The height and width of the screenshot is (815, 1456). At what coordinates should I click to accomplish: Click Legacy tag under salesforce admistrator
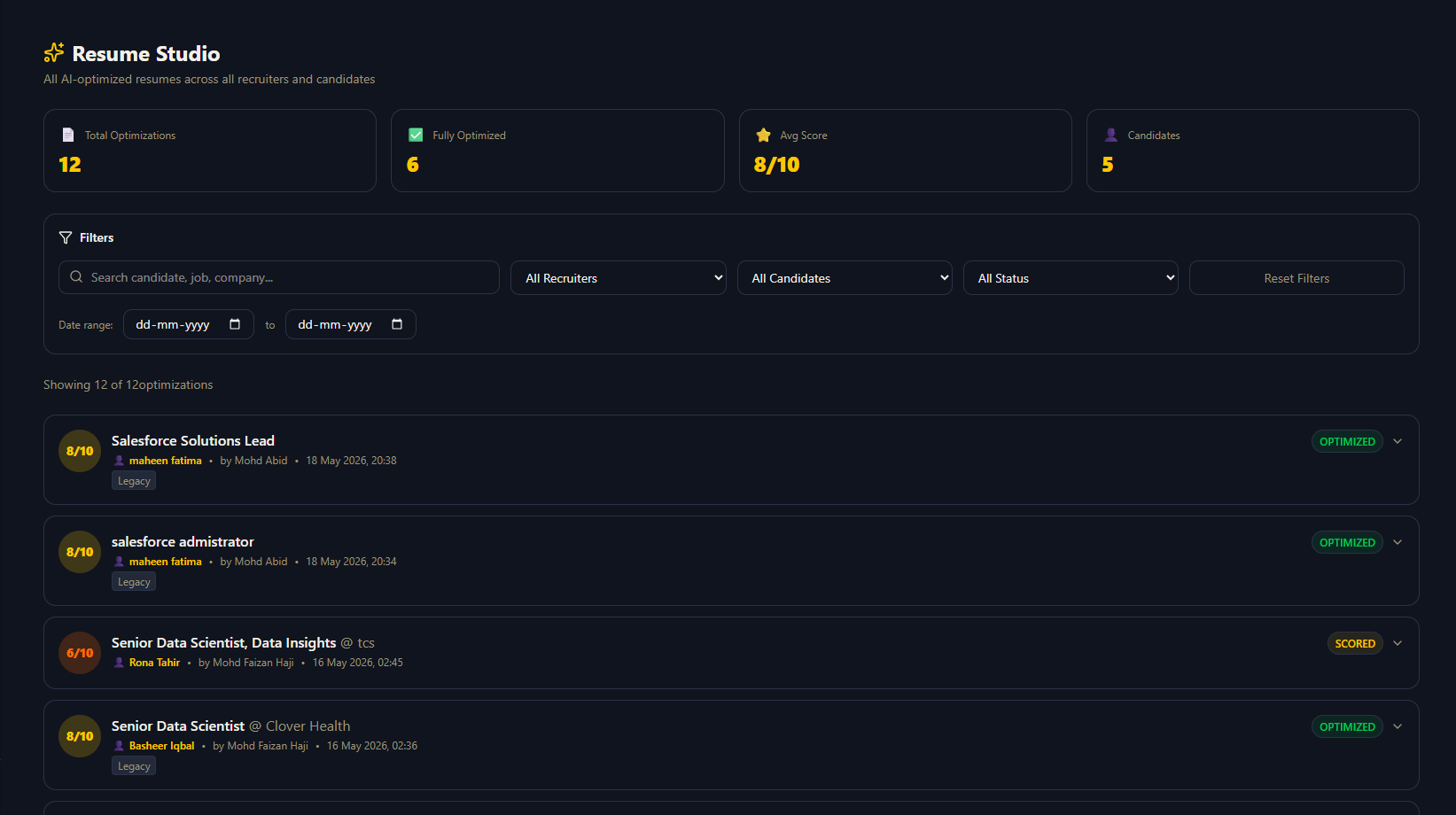click(x=134, y=582)
